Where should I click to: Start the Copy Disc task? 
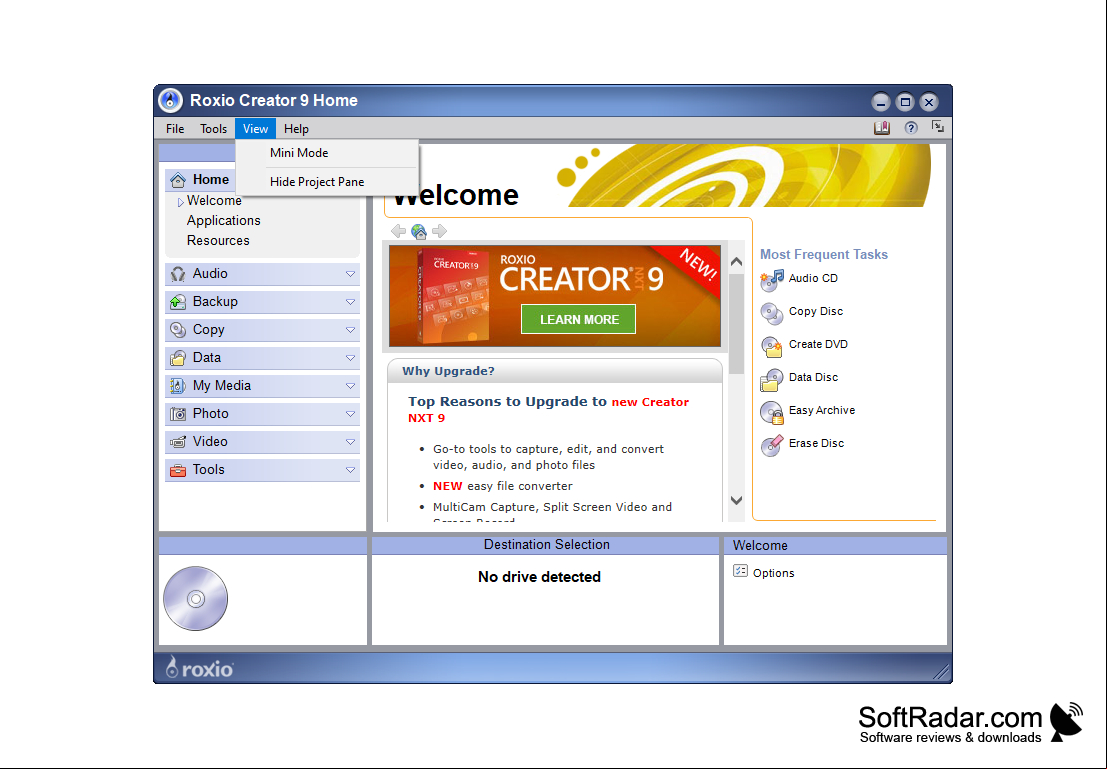pos(815,311)
